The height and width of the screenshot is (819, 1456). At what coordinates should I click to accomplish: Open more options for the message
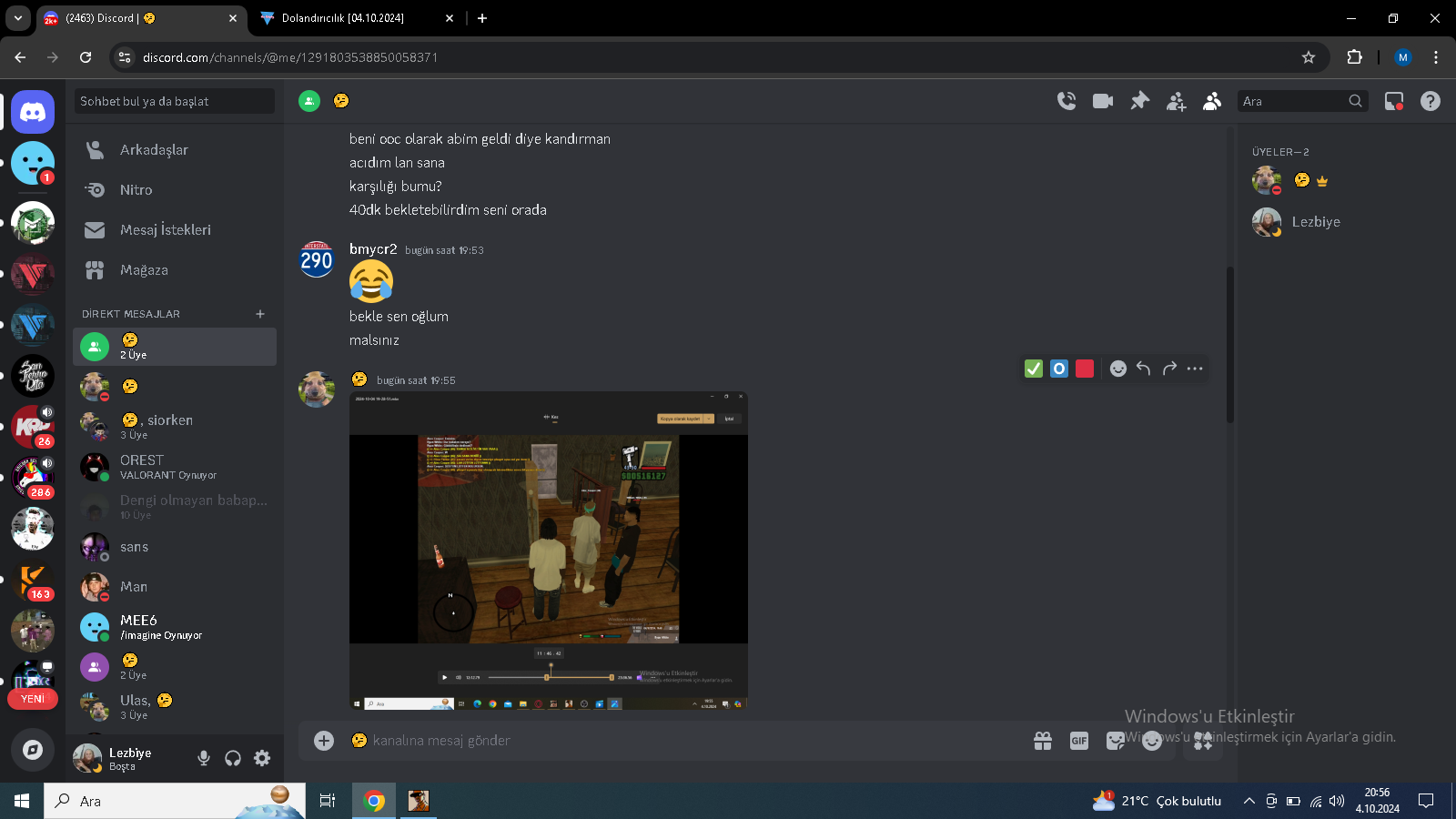point(1195,369)
